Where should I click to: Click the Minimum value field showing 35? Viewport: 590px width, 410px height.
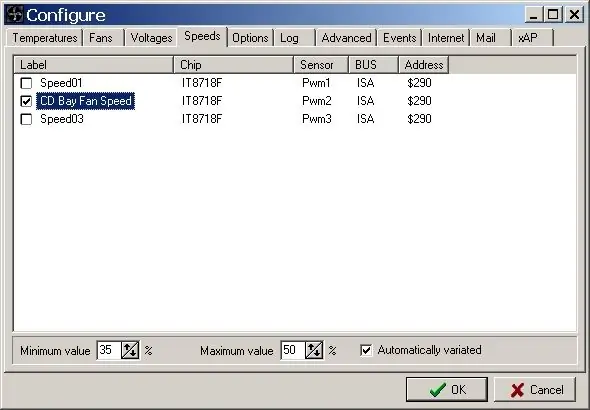pyautogui.click(x=109, y=350)
